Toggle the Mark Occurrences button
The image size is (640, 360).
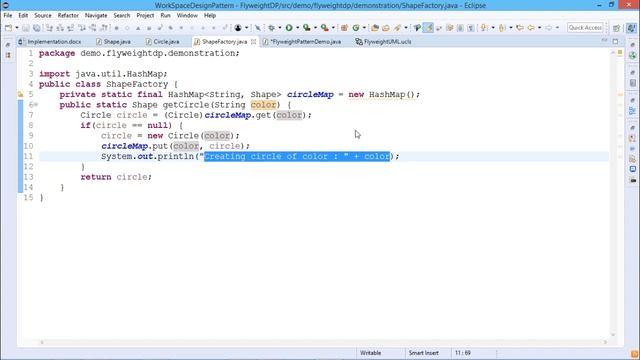tap(428, 28)
